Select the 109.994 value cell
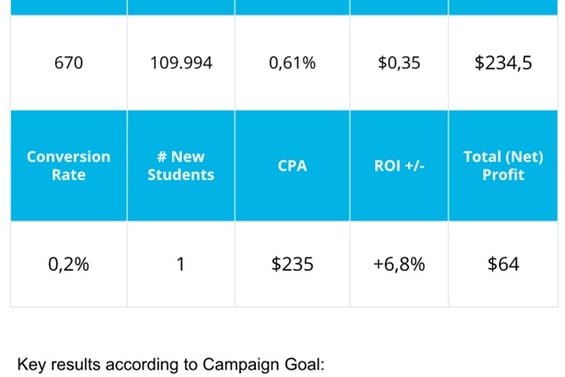This screenshot has width=565, height=377. tap(181, 63)
